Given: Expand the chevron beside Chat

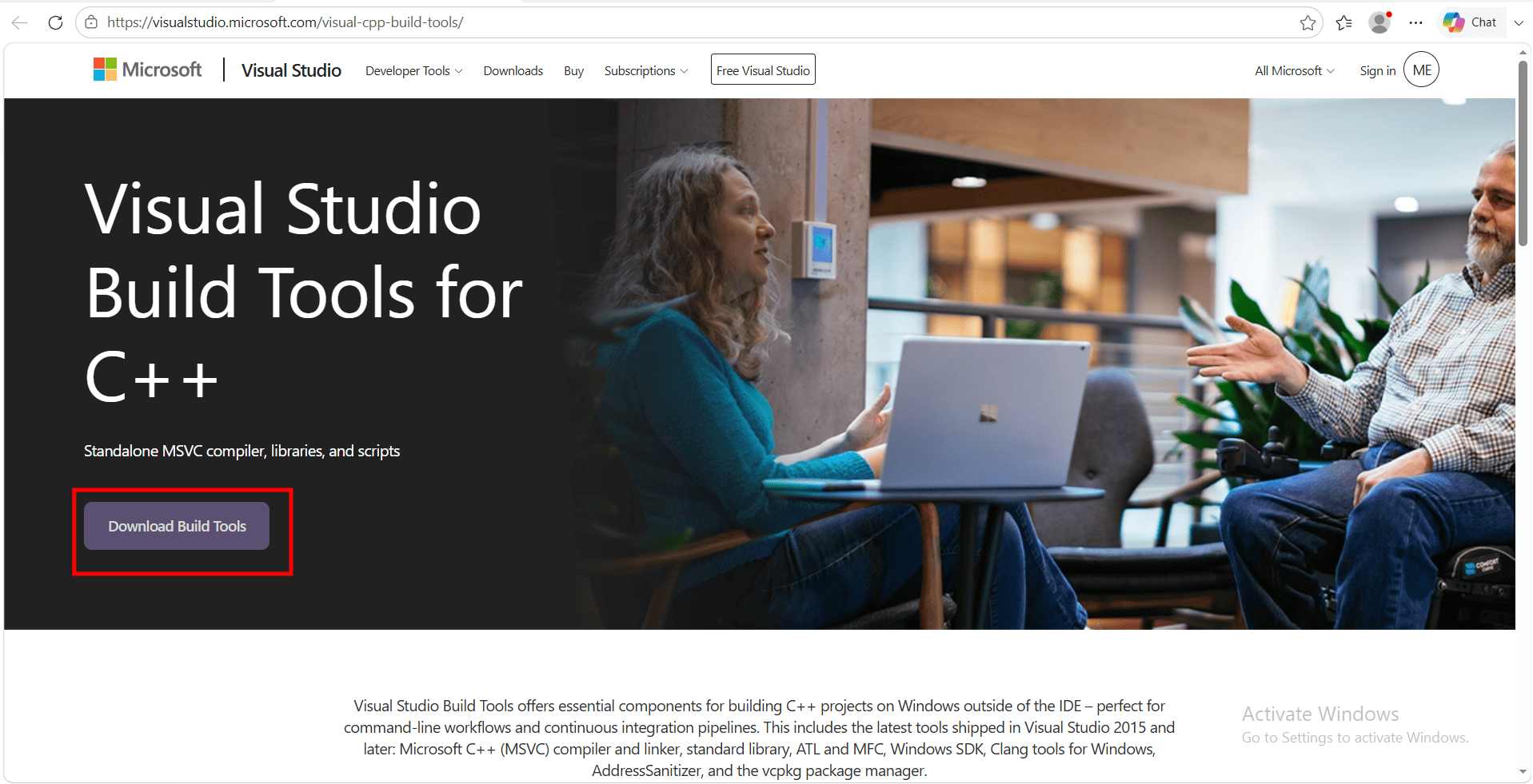Looking at the screenshot, I should coord(1519,22).
